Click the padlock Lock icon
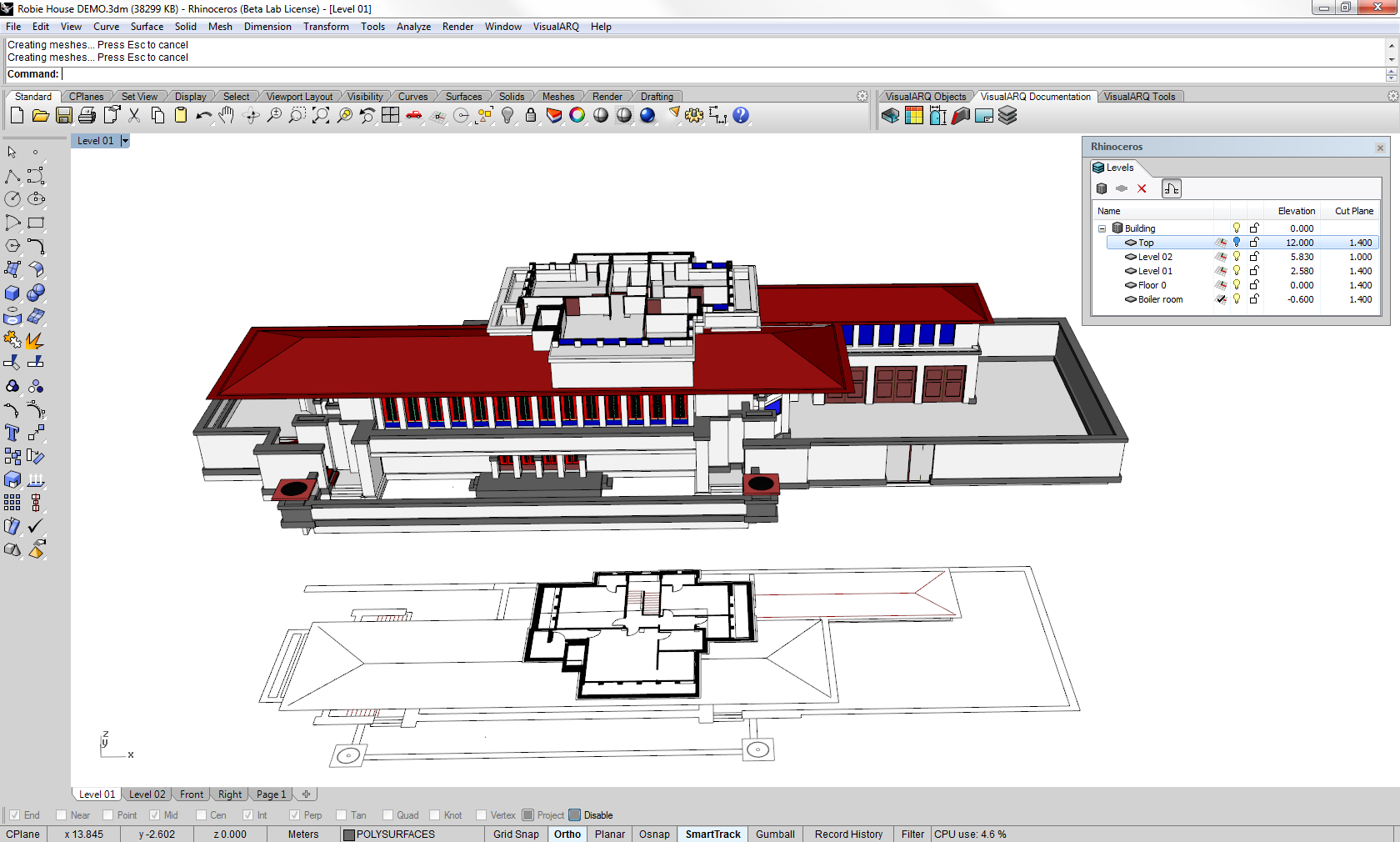 [531, 116]
